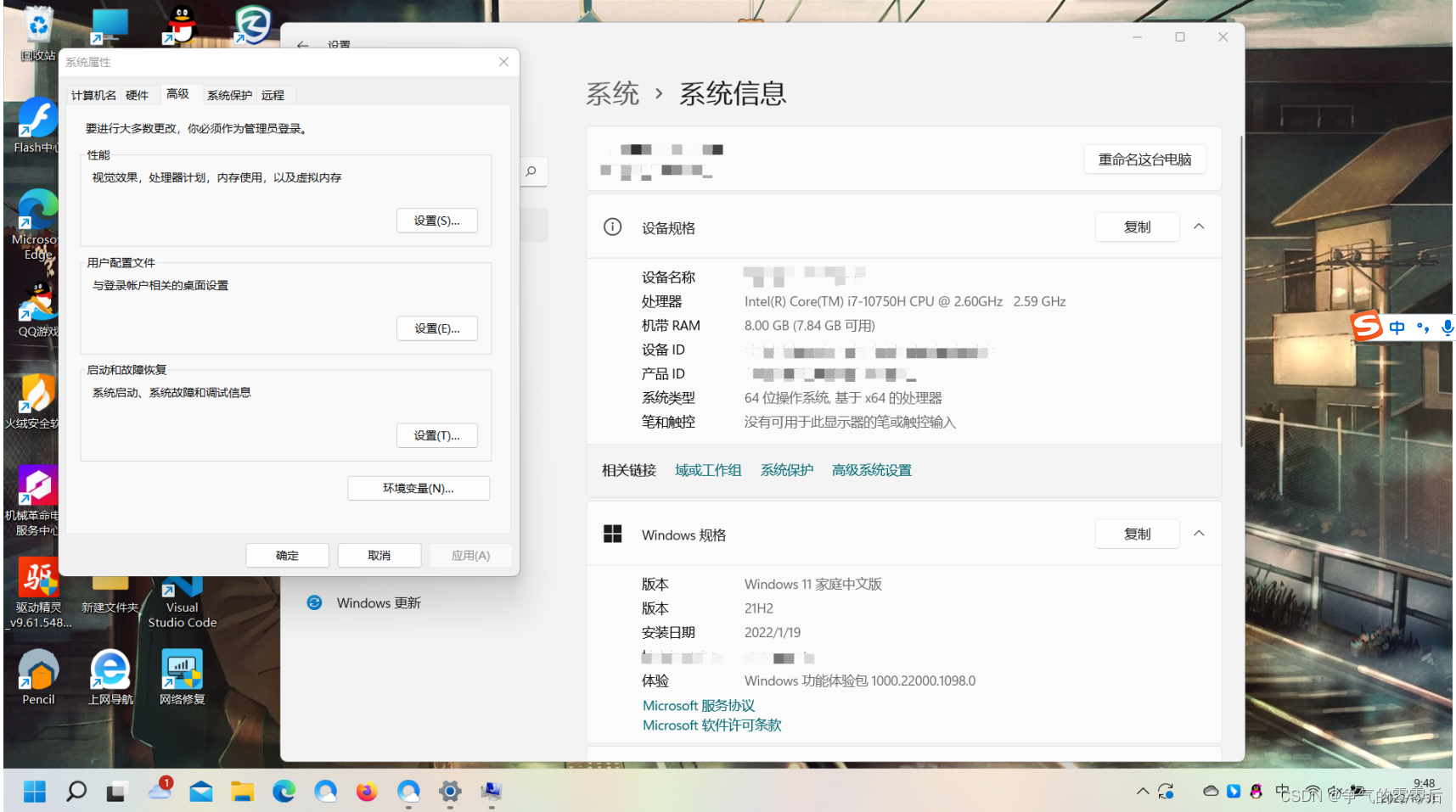Open the 网络修复 tool
Image resolution: width=1456 pixels, height=812 pixels.
pyautogui.click(x=181, y=670)
